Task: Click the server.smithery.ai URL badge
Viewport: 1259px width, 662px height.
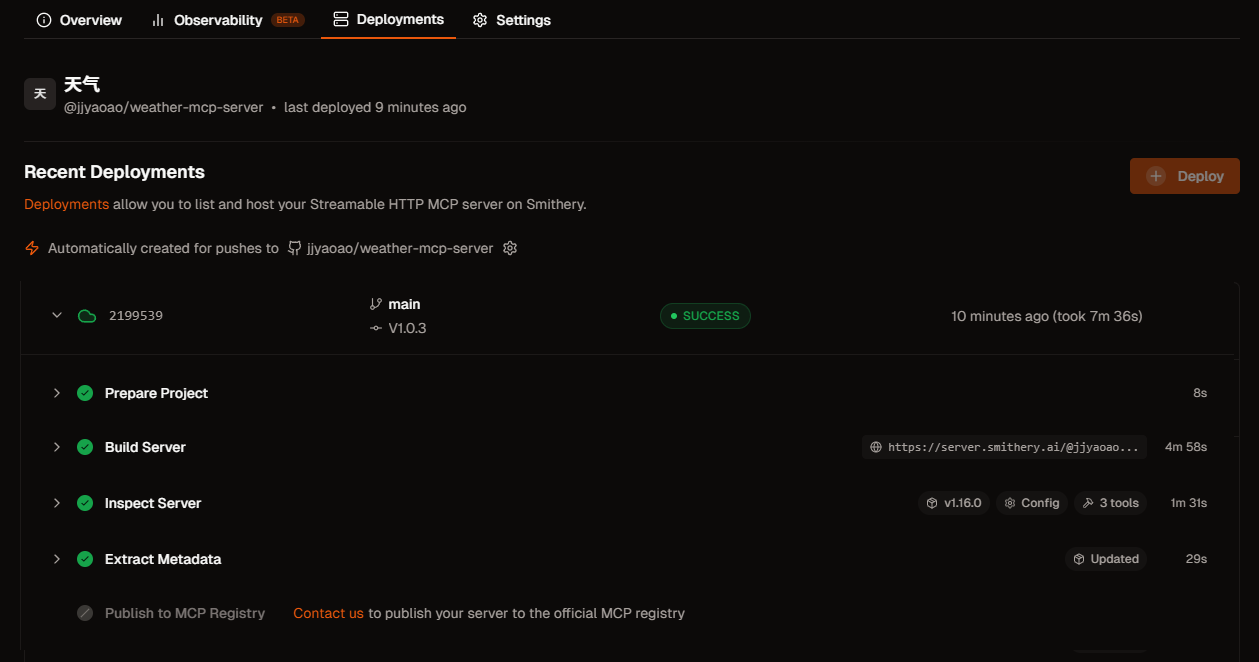Action: tap(1004, 447)
